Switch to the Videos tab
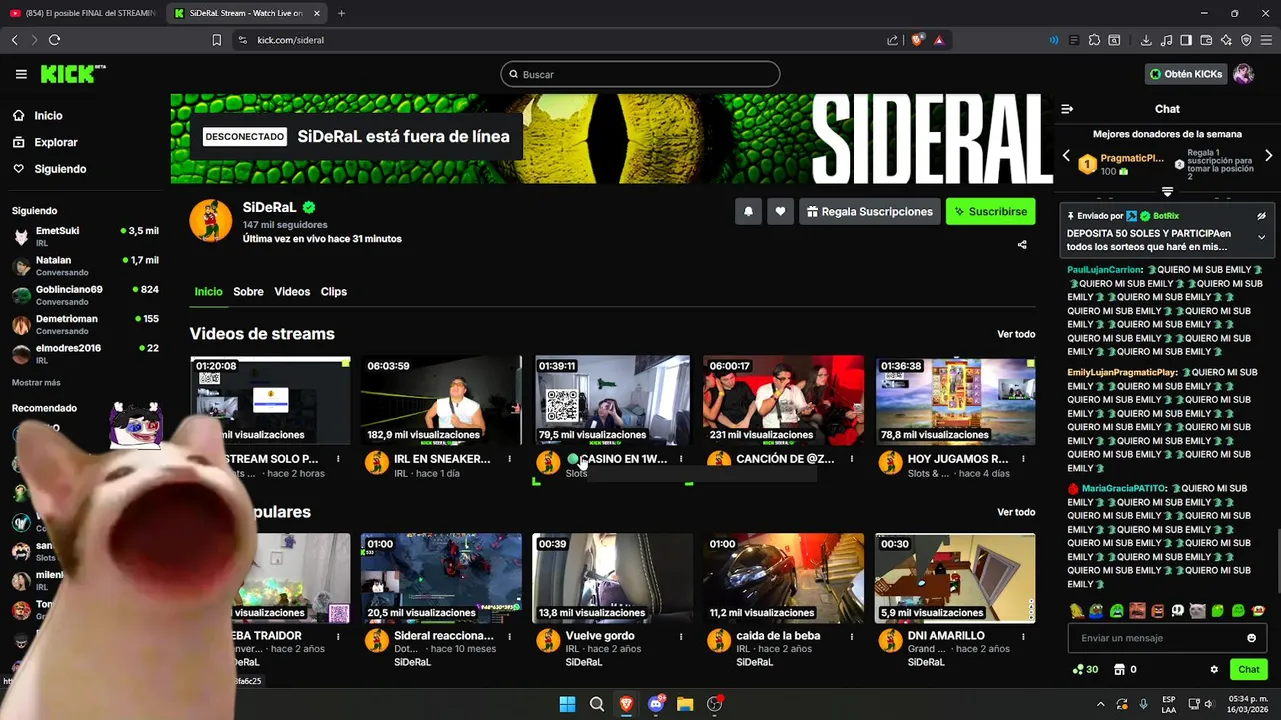The height and width of the screenshot is (720, 1281). tap(292, 292)
